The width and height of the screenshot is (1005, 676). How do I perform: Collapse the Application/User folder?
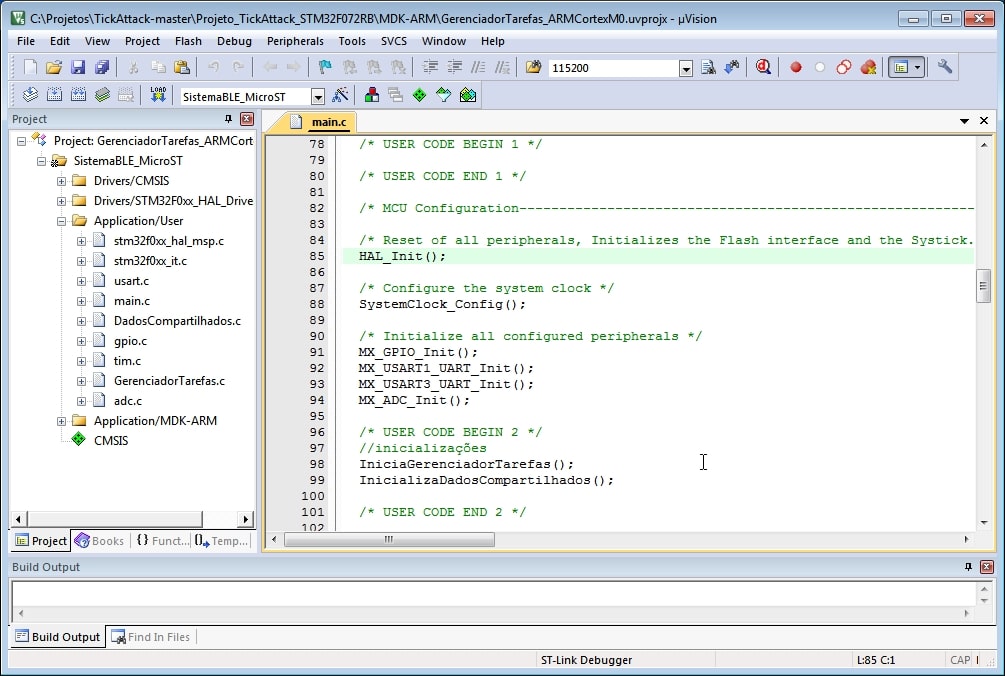point(62,221)
